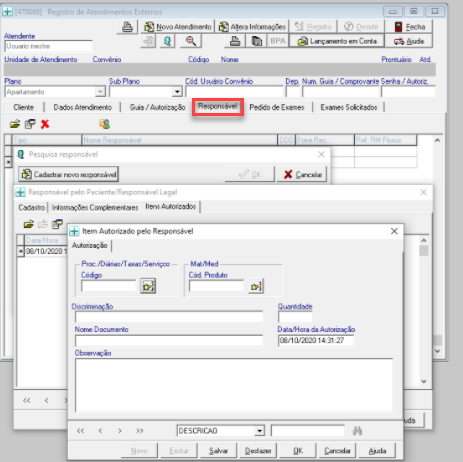Click the Cód. Usuário Convênio field

[x=234, y=92]
